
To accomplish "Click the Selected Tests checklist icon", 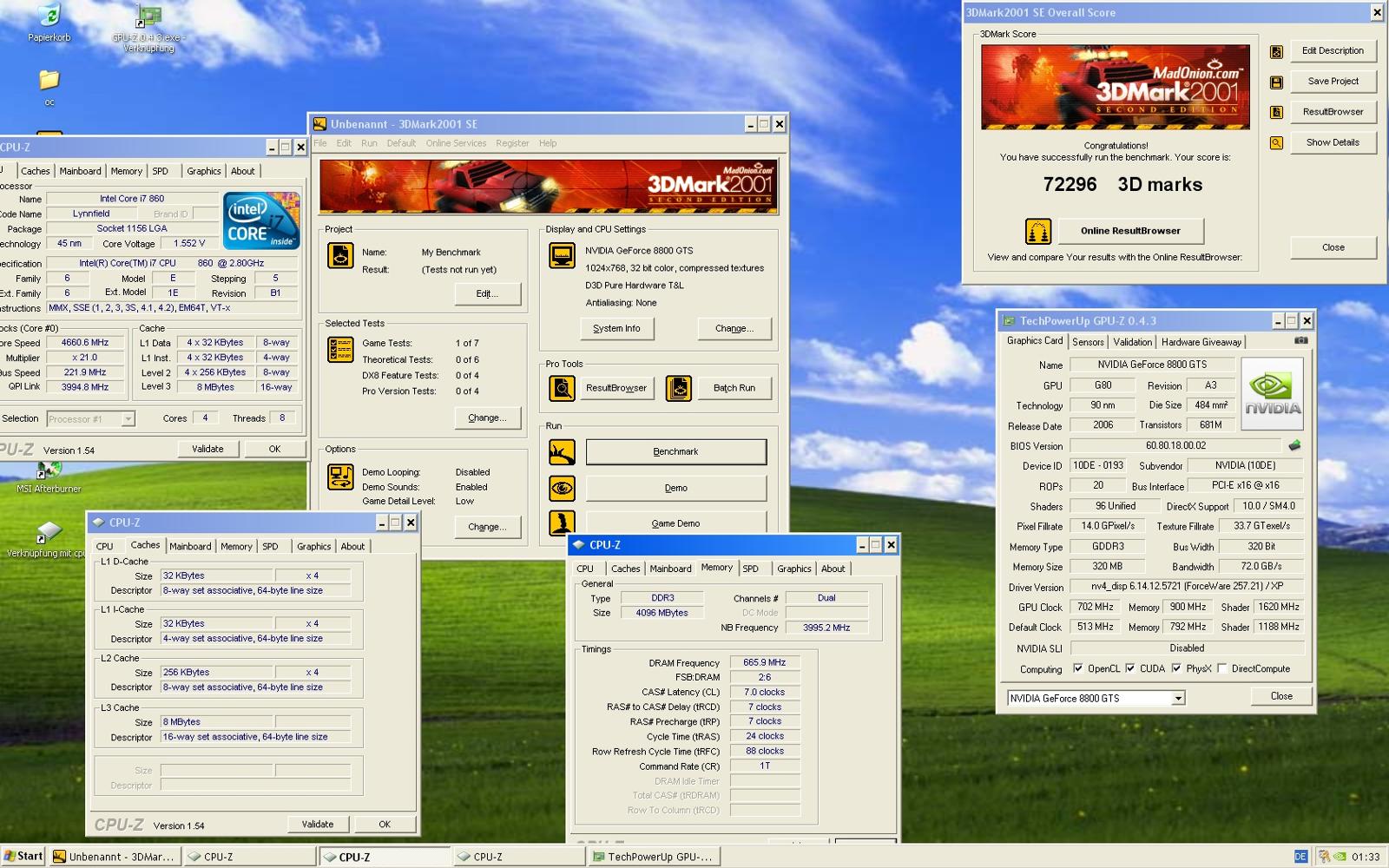I will click(340, 349).
